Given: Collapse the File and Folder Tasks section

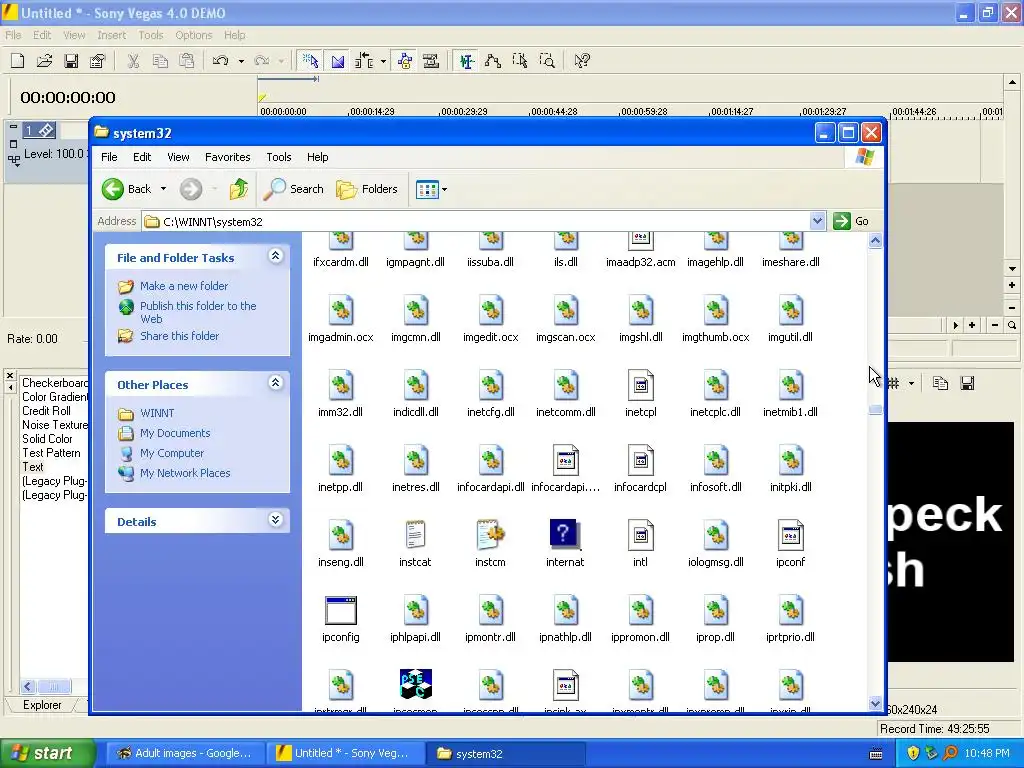Looking at the screenshot, I should pyautogui.click(x=276, y=256).
